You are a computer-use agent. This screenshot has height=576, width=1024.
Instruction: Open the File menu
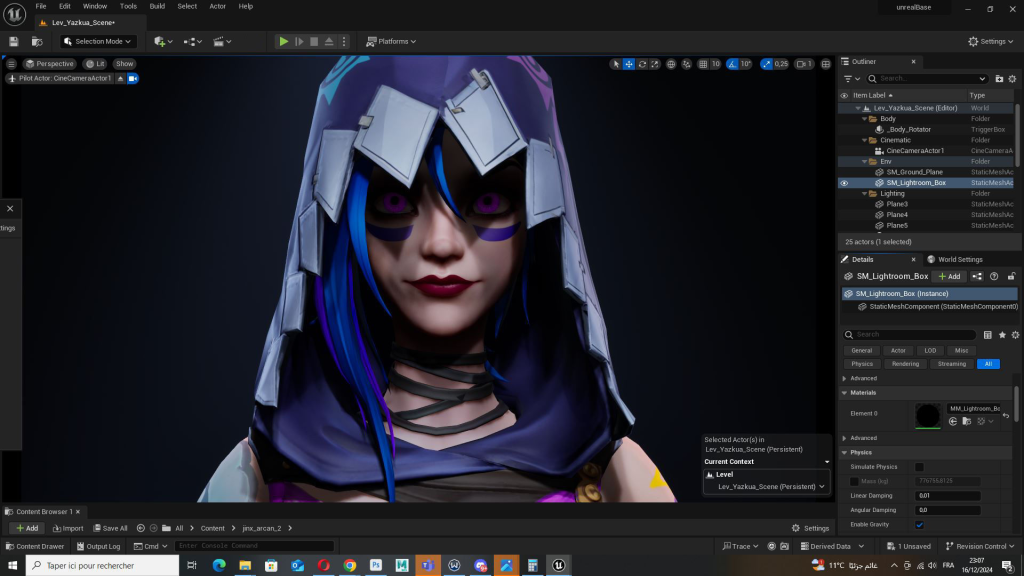(x=40, y=7)
